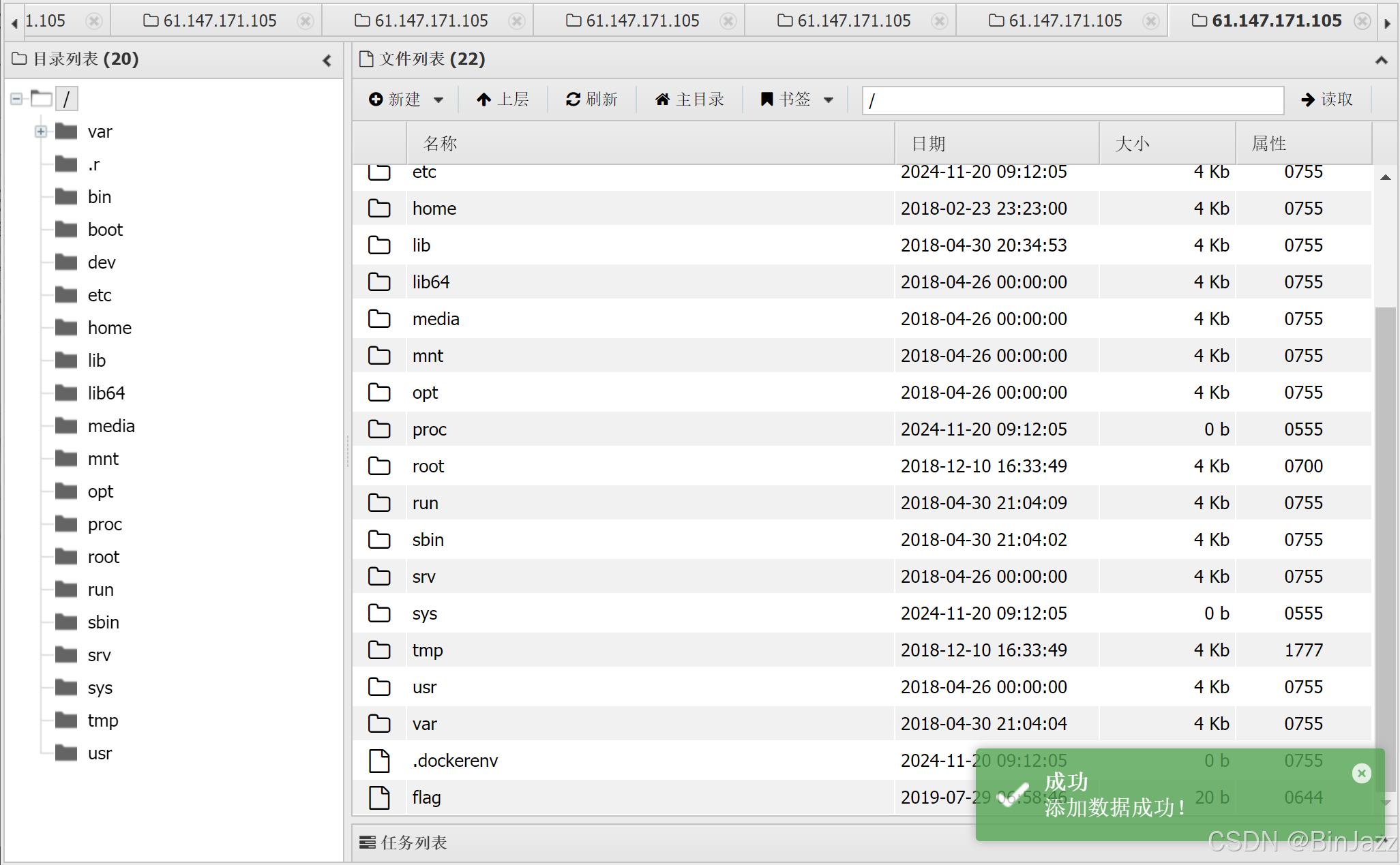Click the path input field
This screenshot has width=1400, height=865.
pyautogui.click(x=1072, y=100)
